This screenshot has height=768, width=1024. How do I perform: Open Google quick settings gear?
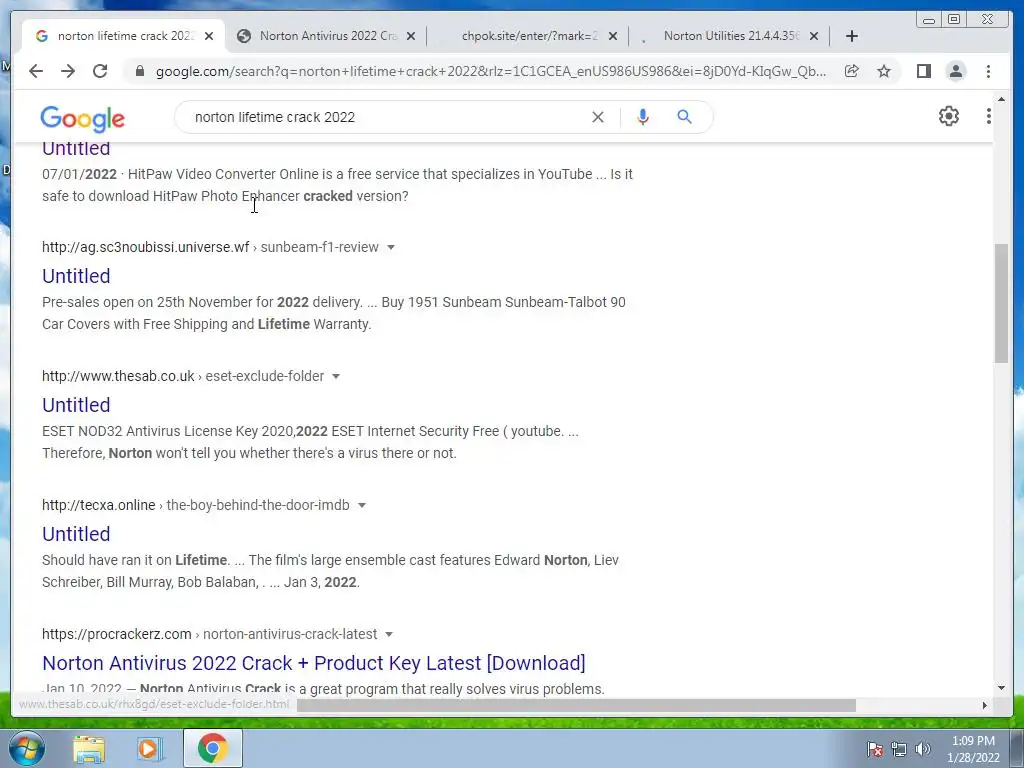tap(949, 116)
